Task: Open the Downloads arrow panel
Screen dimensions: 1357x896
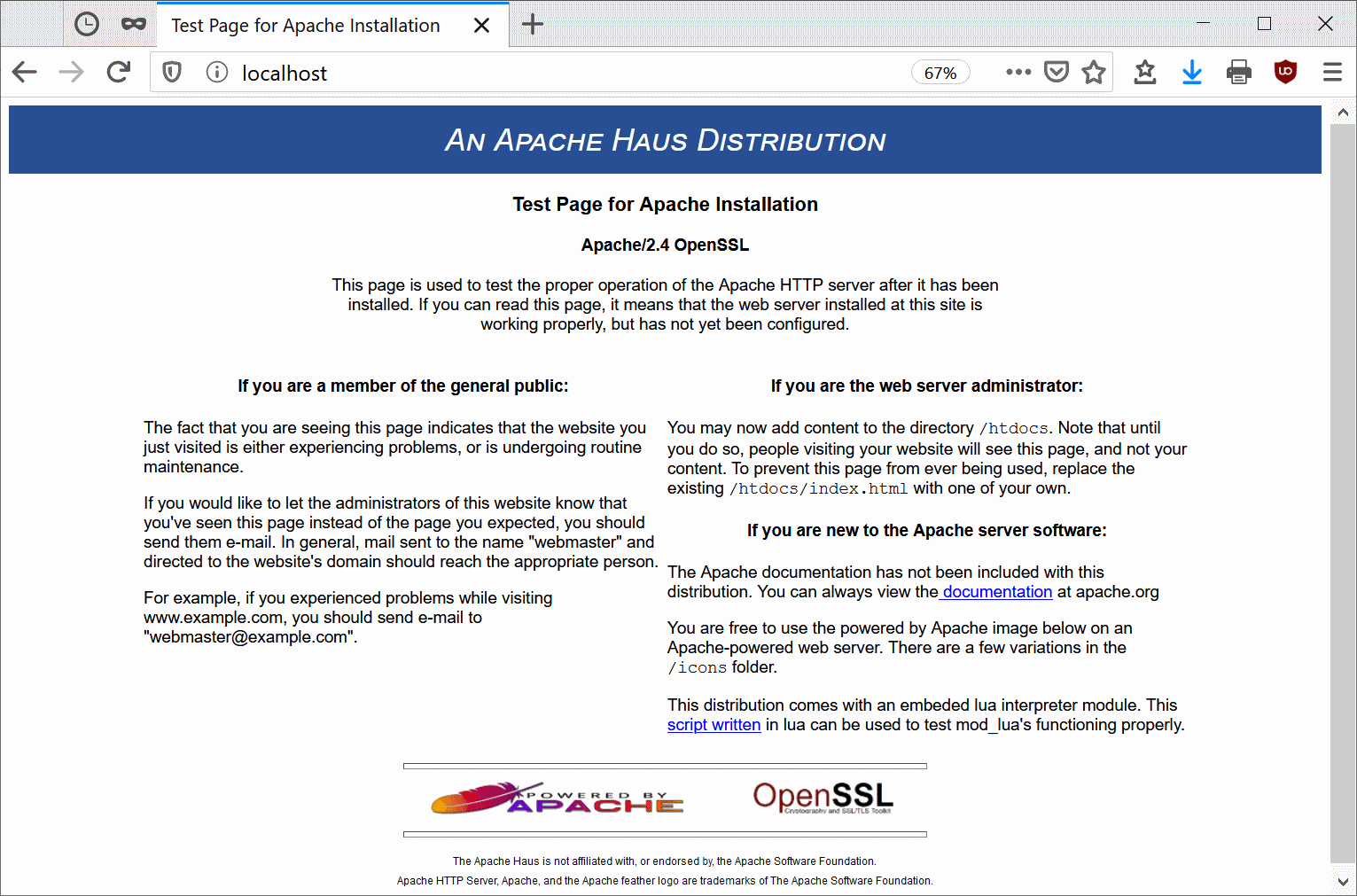Action: coord(1192,72)
